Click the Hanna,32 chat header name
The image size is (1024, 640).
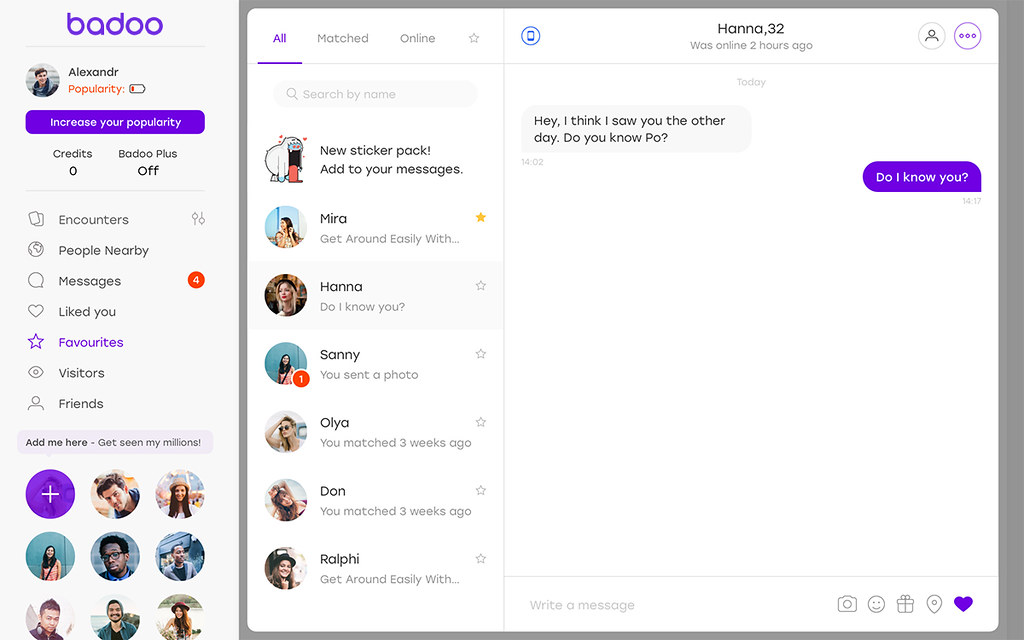pyautogui.click(x=750, y=29)
